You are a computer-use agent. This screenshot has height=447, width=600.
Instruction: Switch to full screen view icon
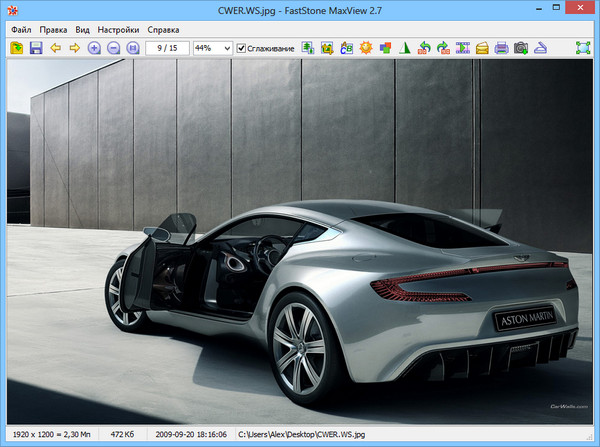pyautogui.click(x=583, y=48)
